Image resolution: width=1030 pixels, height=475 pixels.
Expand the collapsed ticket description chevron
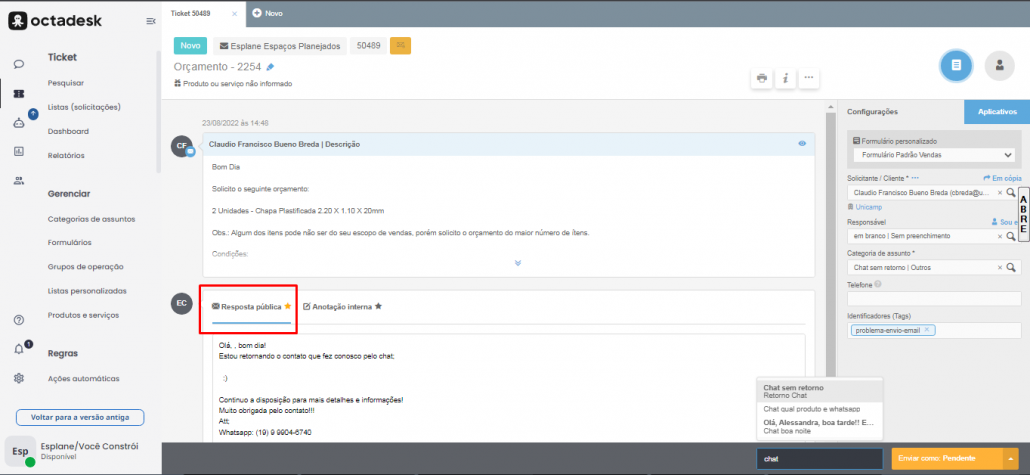coord(518,263)
